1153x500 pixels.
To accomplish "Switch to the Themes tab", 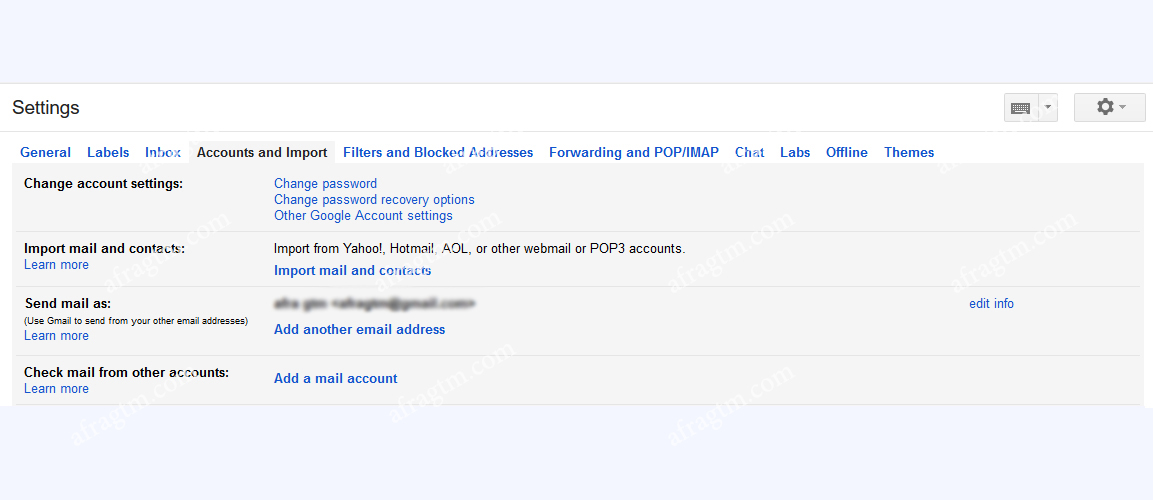I will tap(909, 152).
